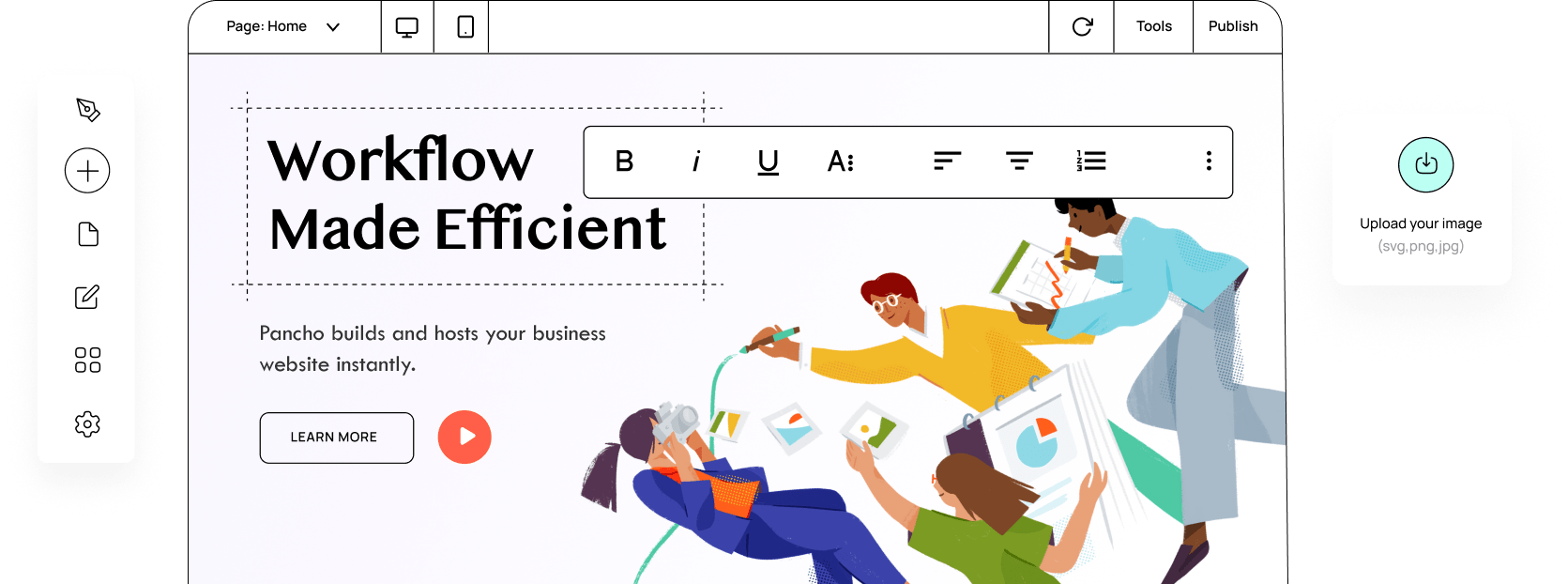Open the settings gear icon
The width and height of the screenshot is (1568, 584).
pyautogui.click(x=87, y=424)
